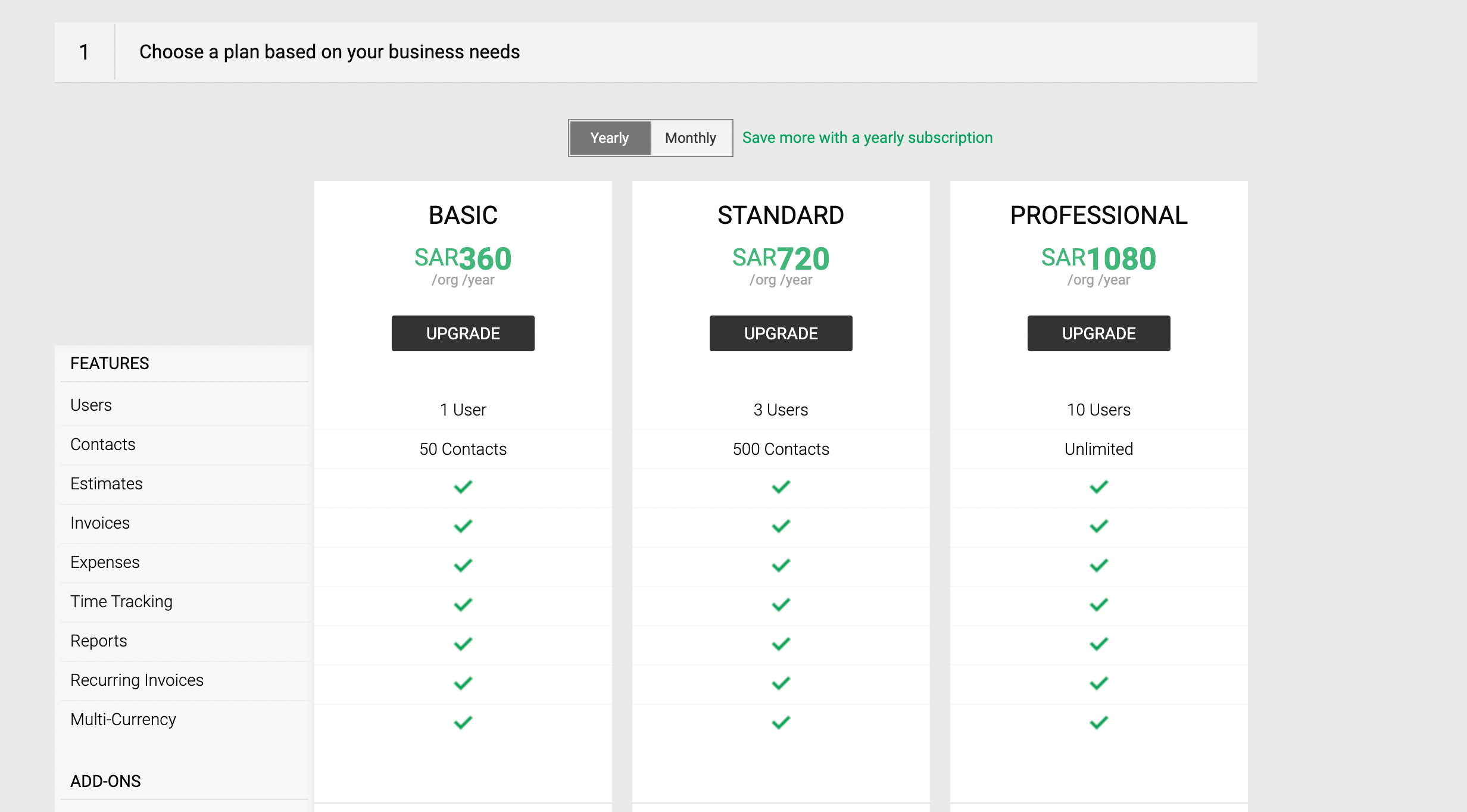Toggle to Monthly billing view

[690, 137]
